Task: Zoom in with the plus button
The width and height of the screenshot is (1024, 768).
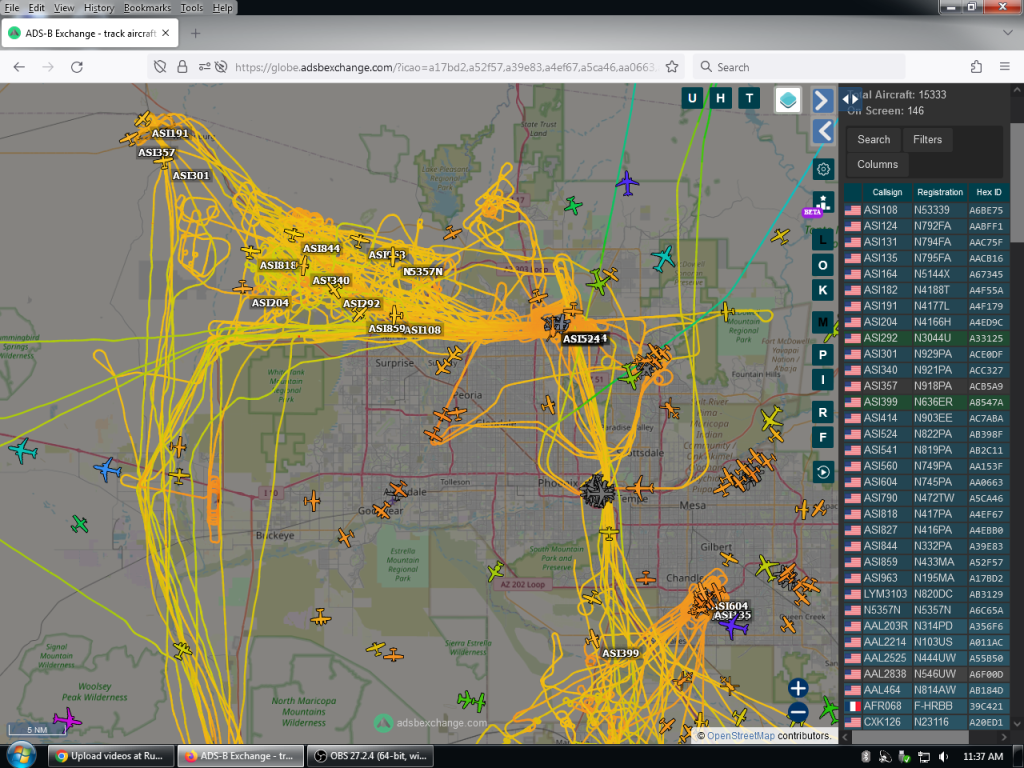Action: (797, 688)
